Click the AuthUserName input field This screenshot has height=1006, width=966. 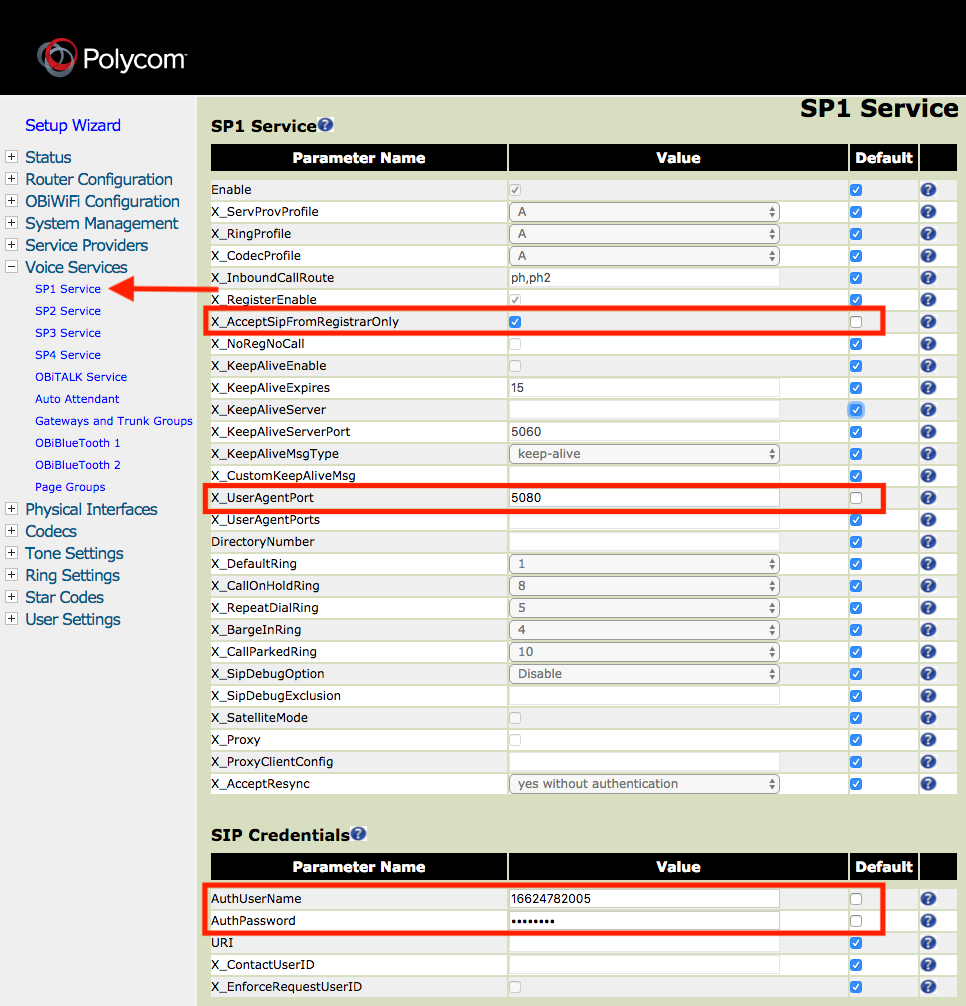click(643, 898)
